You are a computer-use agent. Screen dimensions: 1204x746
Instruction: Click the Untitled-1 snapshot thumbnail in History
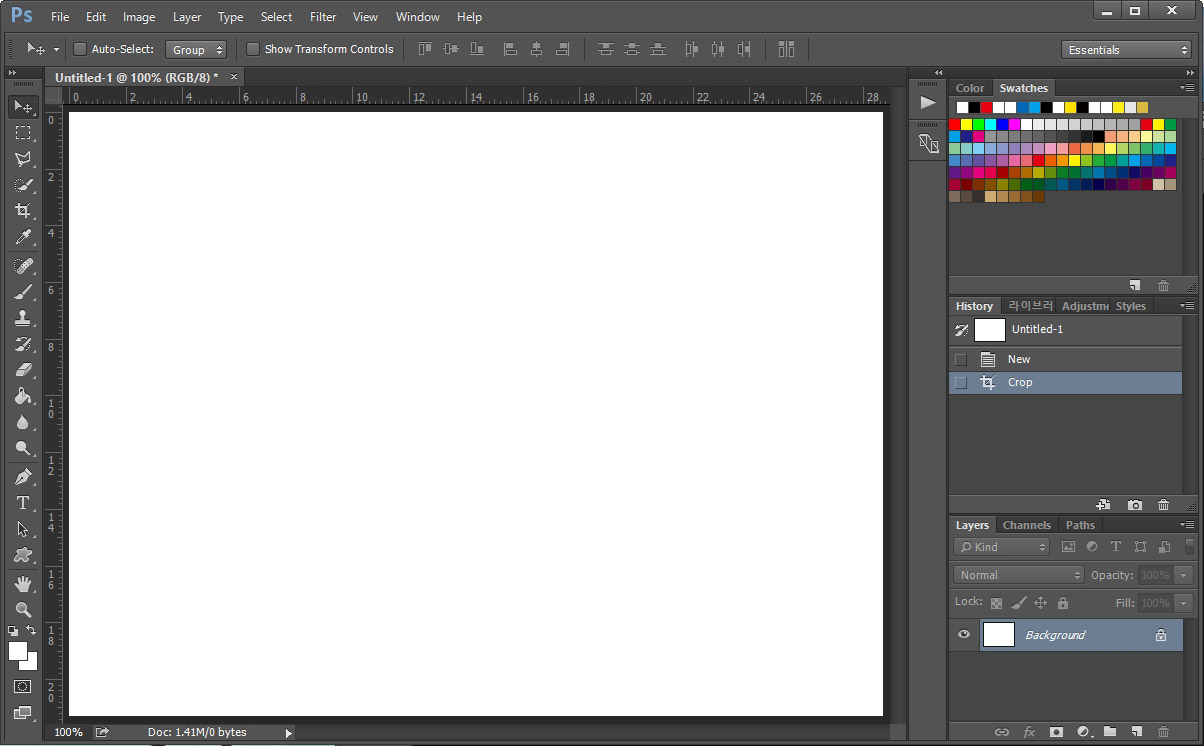click(x=990, y=330)
